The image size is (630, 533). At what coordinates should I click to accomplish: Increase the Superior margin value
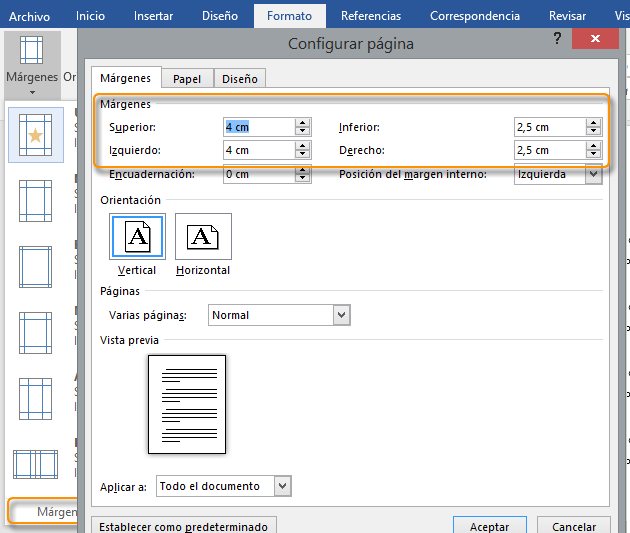[303, 123]
